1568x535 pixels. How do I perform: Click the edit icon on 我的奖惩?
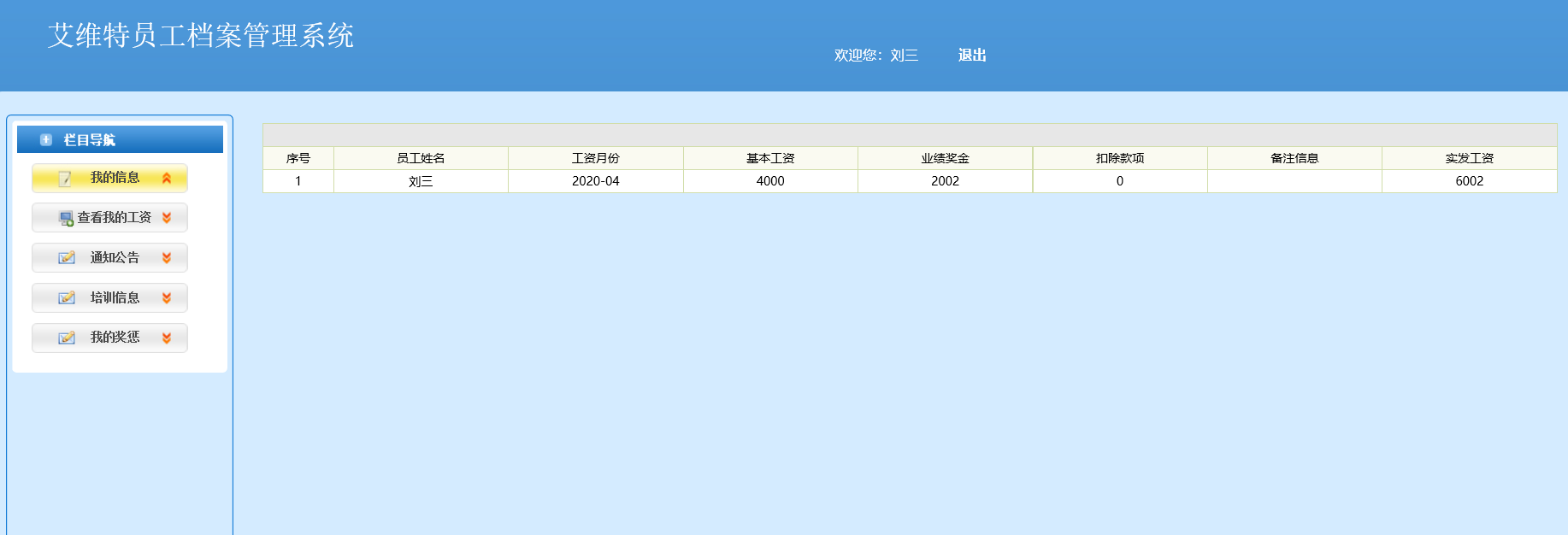[x=66, y=338]
